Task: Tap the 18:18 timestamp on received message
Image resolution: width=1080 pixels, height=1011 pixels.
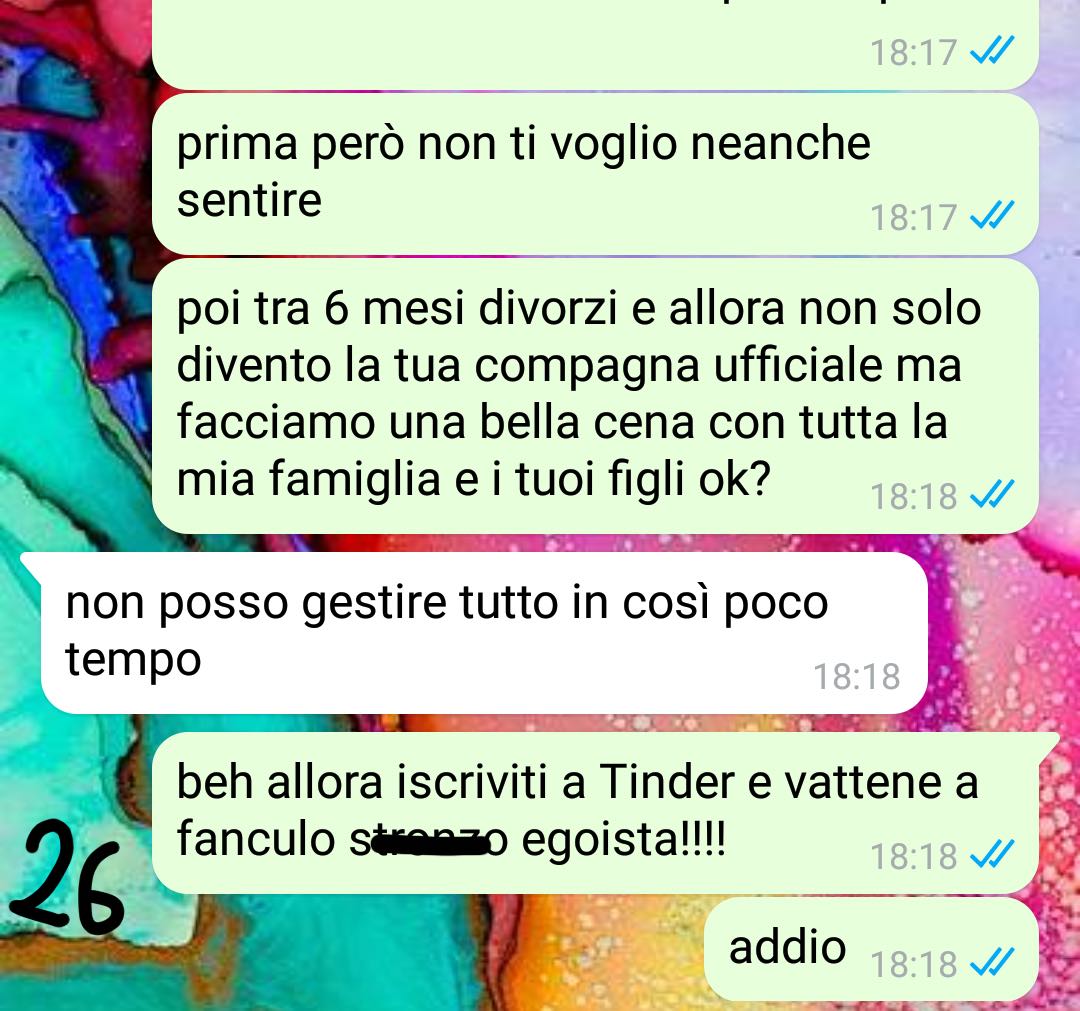Action: pyautogui.click(x=857, y=676)
